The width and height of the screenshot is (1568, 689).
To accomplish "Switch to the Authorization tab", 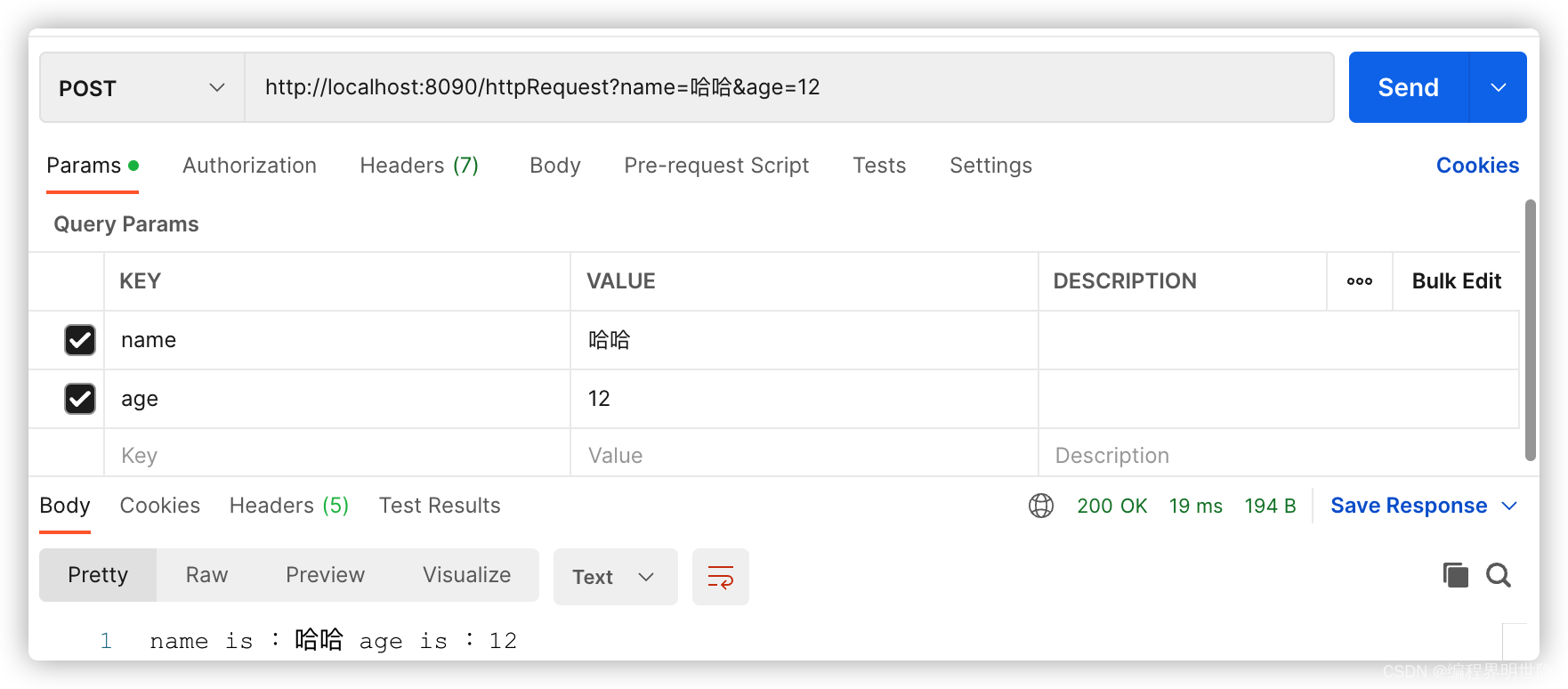I will tap(249, 166).
